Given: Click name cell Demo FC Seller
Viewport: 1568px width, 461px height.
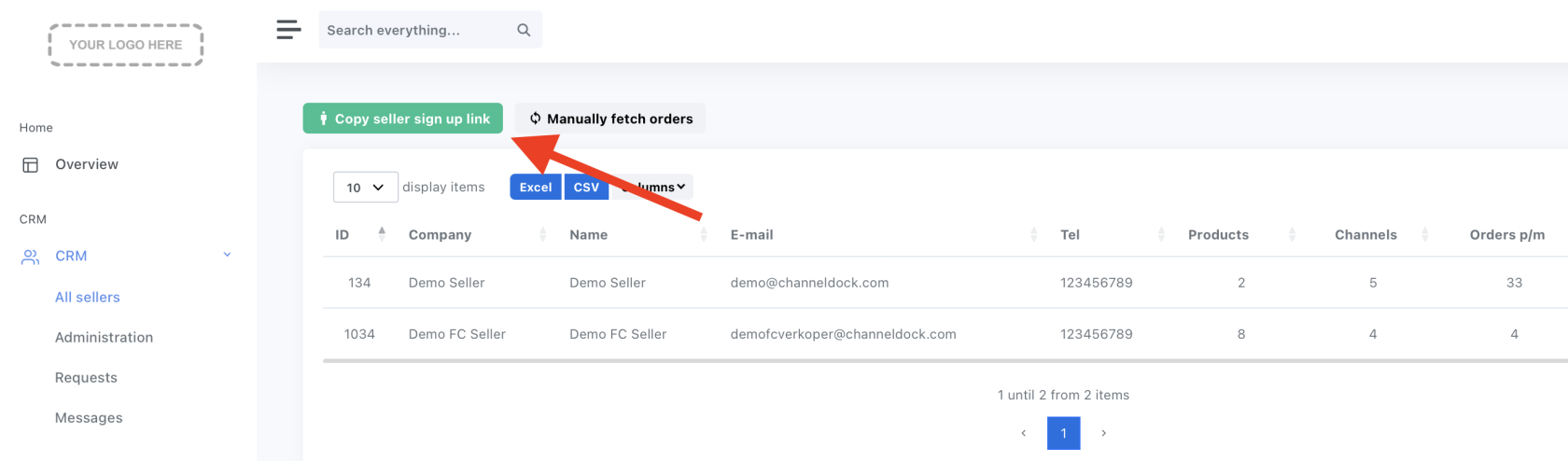Looking at the screenshot, I should (618, 334).
